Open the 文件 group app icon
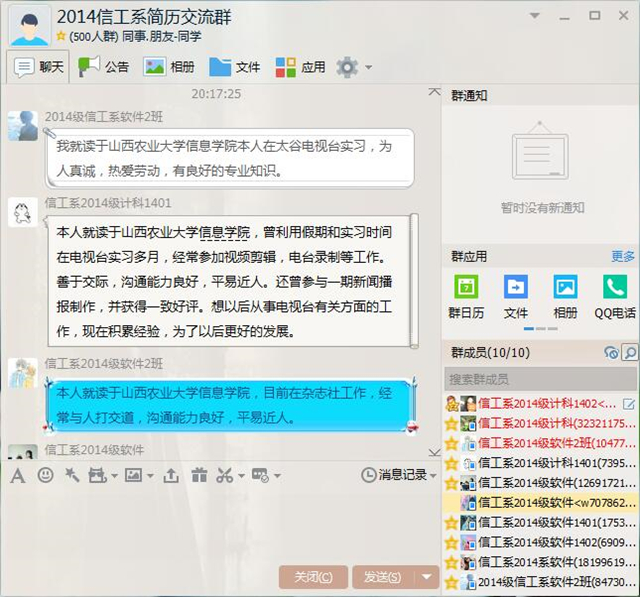 point(516,297)
